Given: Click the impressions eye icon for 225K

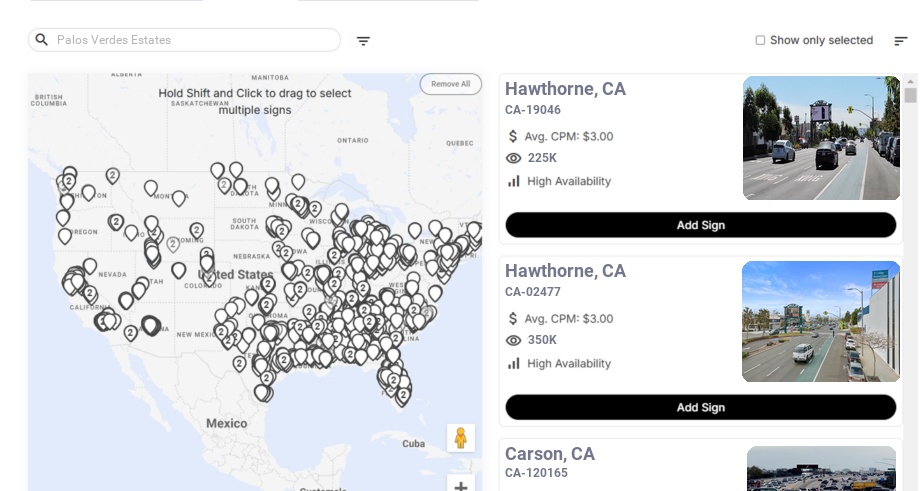Looking at the screenshot, I should coord(514,158).
